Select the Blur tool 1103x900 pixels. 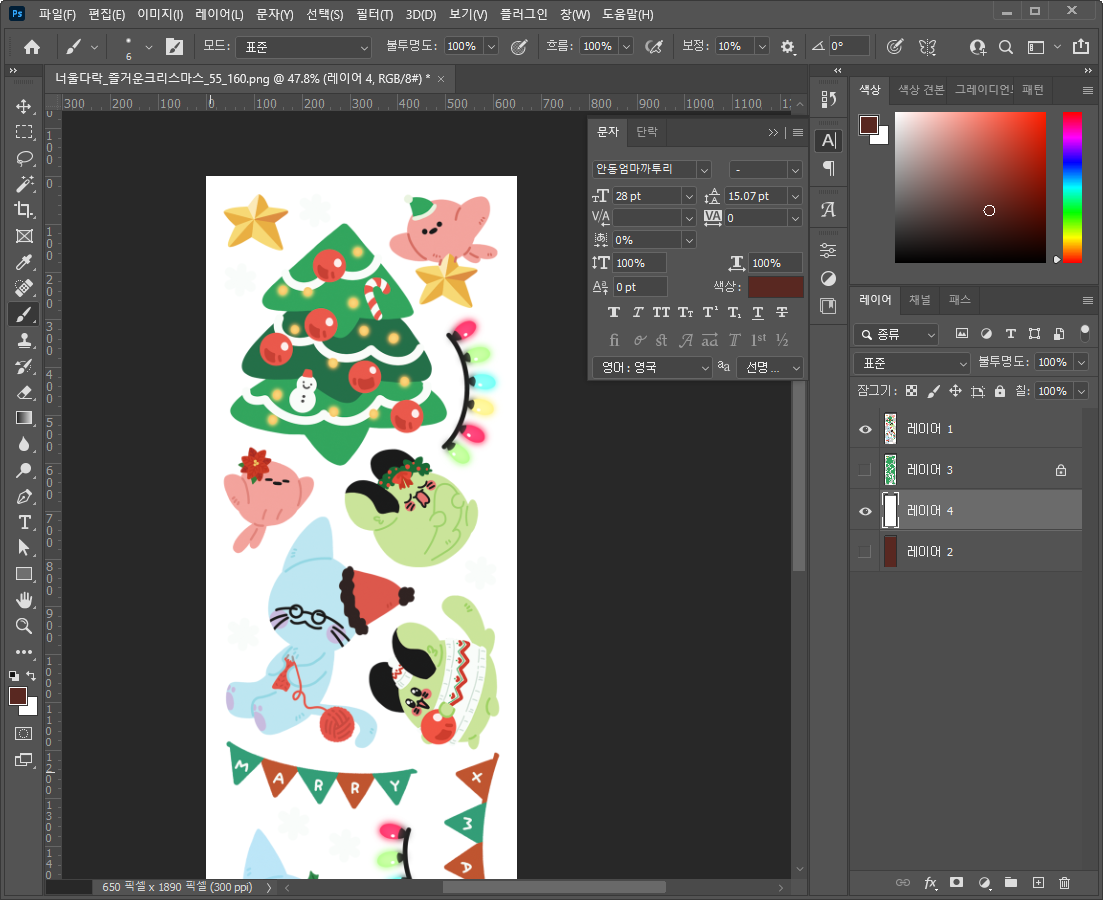click(24, 444)
